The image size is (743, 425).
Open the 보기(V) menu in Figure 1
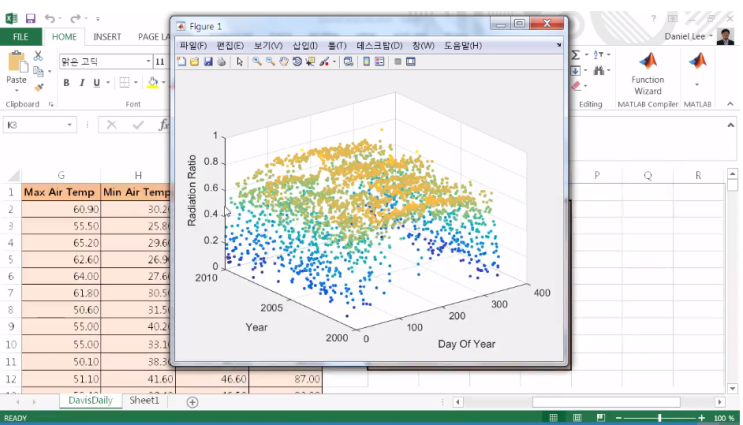[268, 45]
